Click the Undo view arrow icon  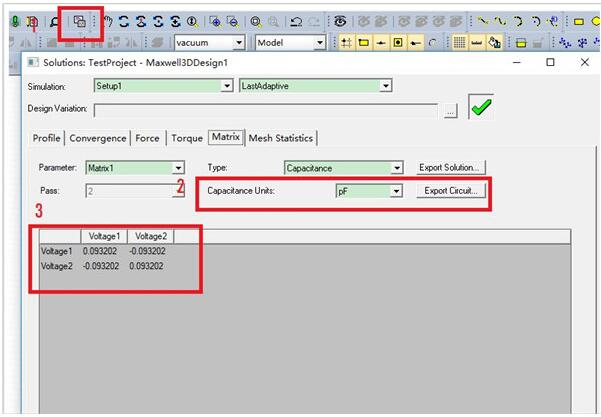point(296,21)
